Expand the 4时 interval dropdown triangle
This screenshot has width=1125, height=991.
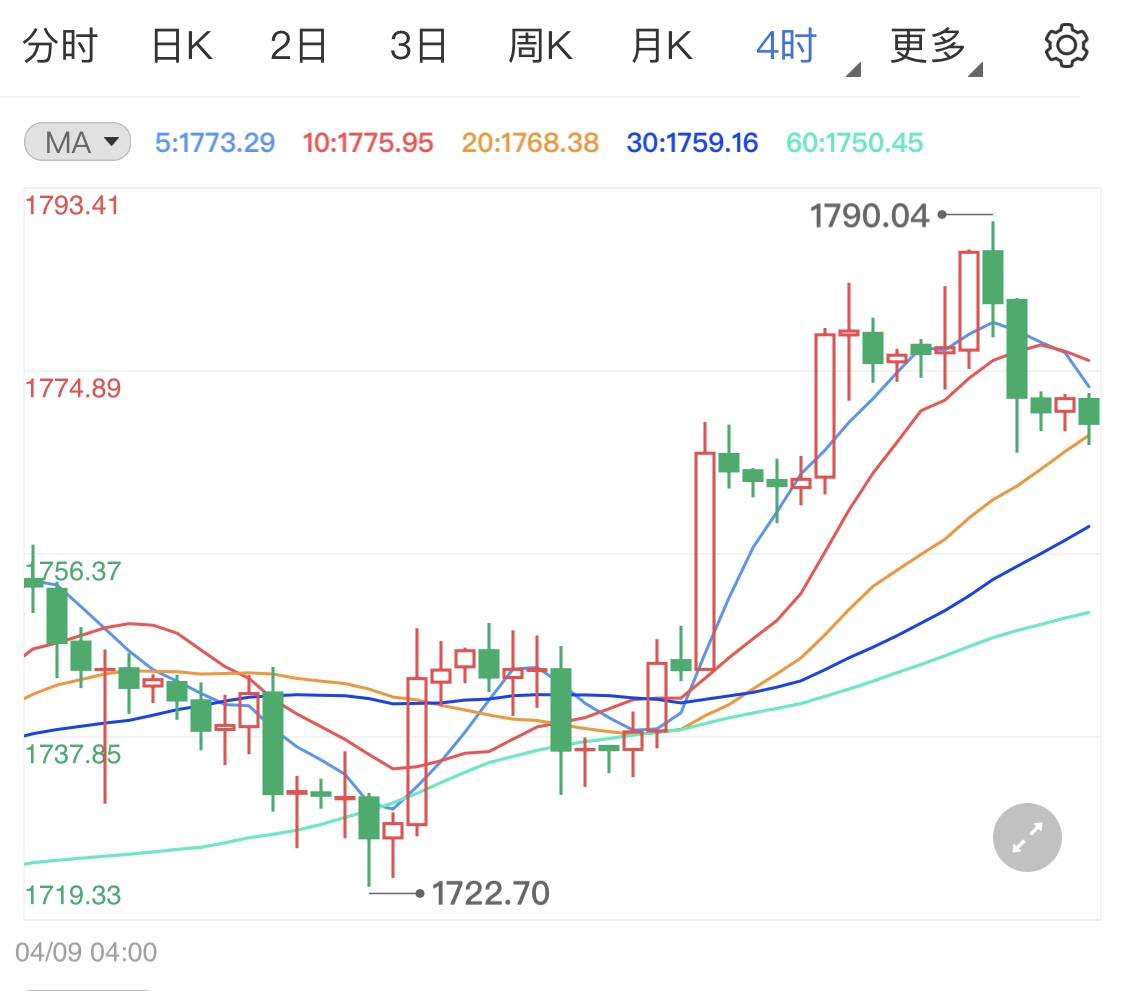point(853,70)
